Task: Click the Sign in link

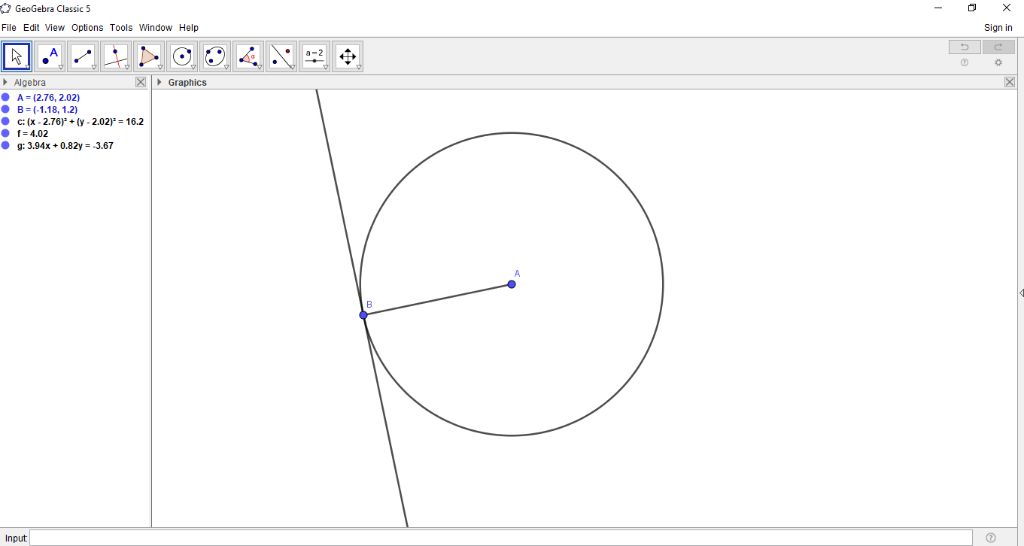Action: (x=998, y=27)
